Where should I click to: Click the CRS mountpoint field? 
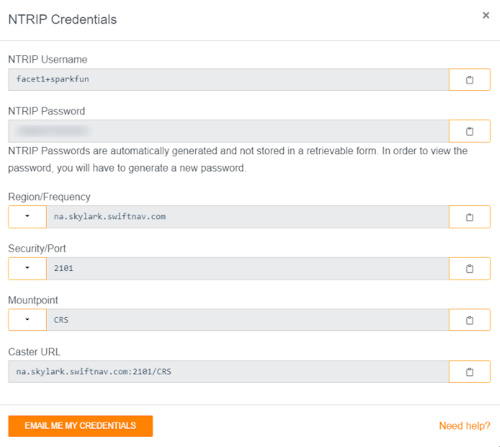(x=248, y=320)
